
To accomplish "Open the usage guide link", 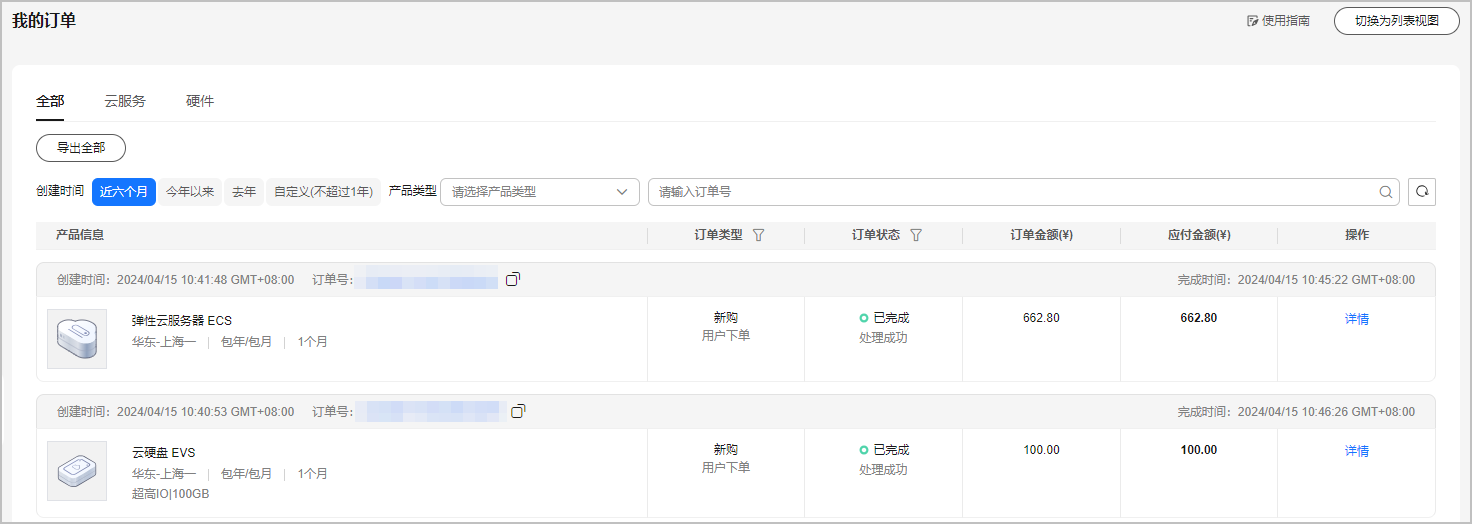I will coord(1278,21).
